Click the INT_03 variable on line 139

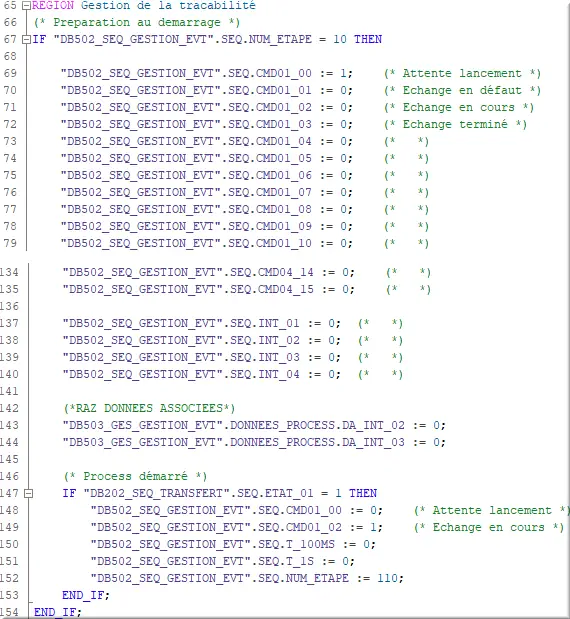pyautogui.click(x=279, y=357)
